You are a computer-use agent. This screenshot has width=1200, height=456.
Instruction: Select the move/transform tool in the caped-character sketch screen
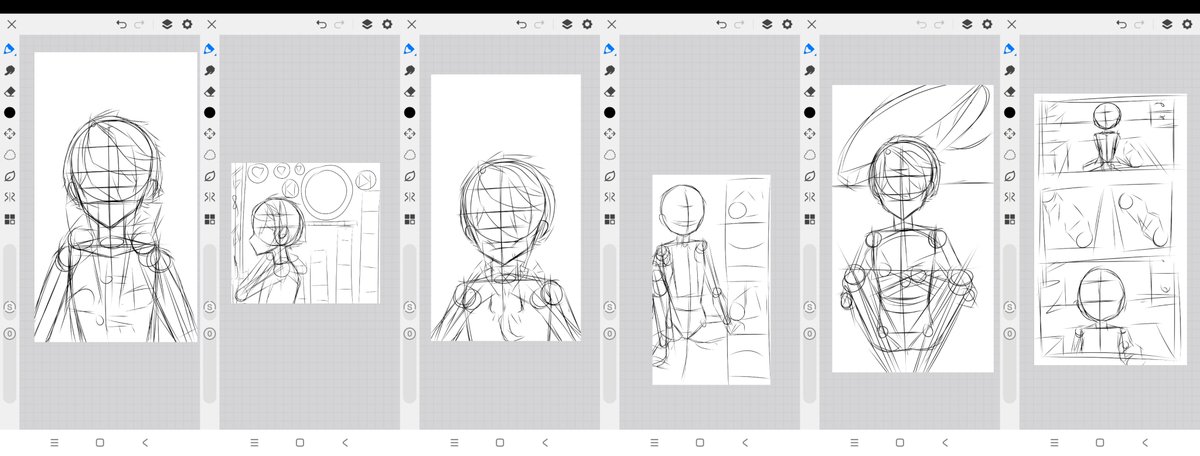click(x=9, y=134)
